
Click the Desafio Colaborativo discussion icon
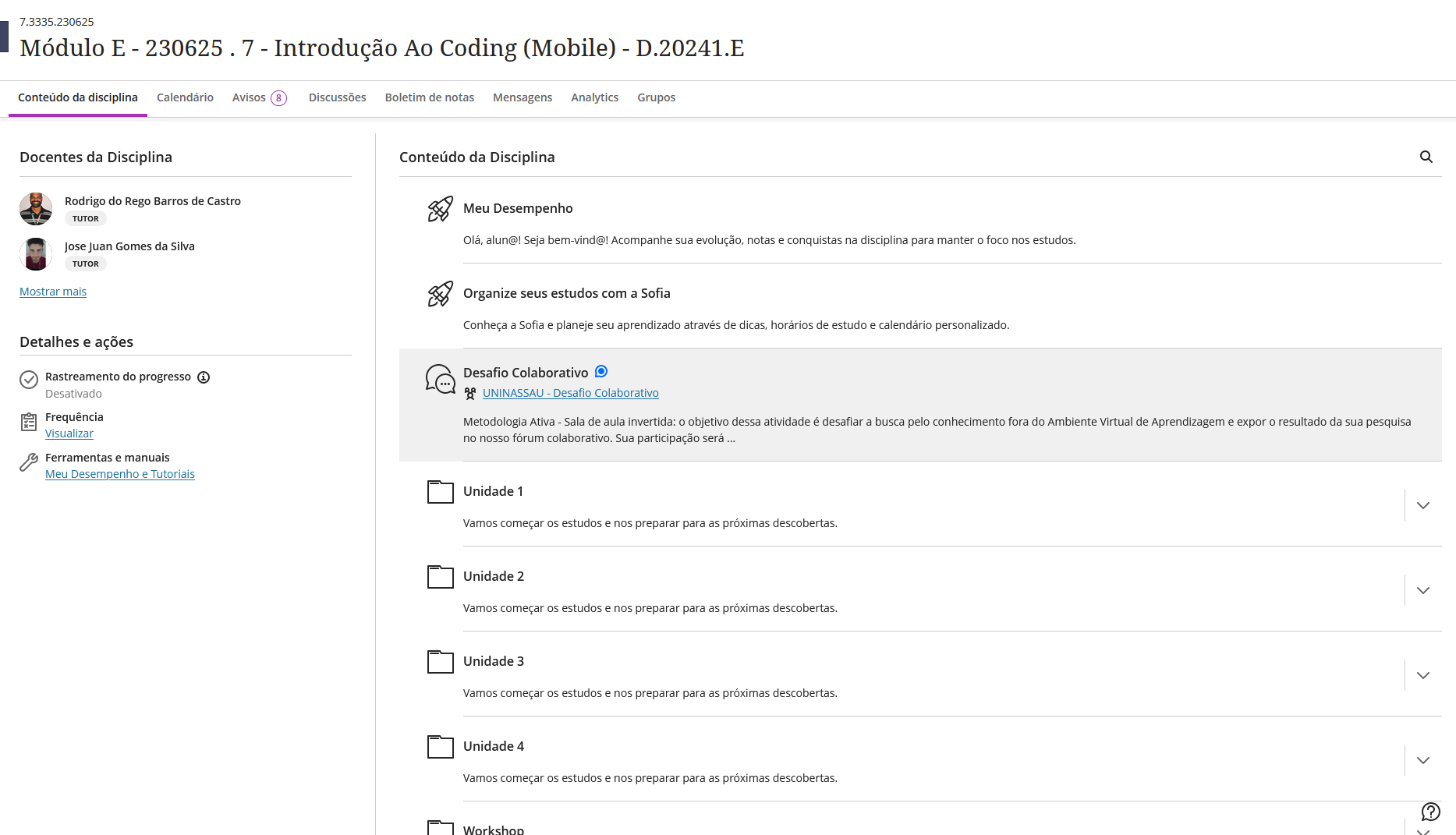[x=440, y=379]
